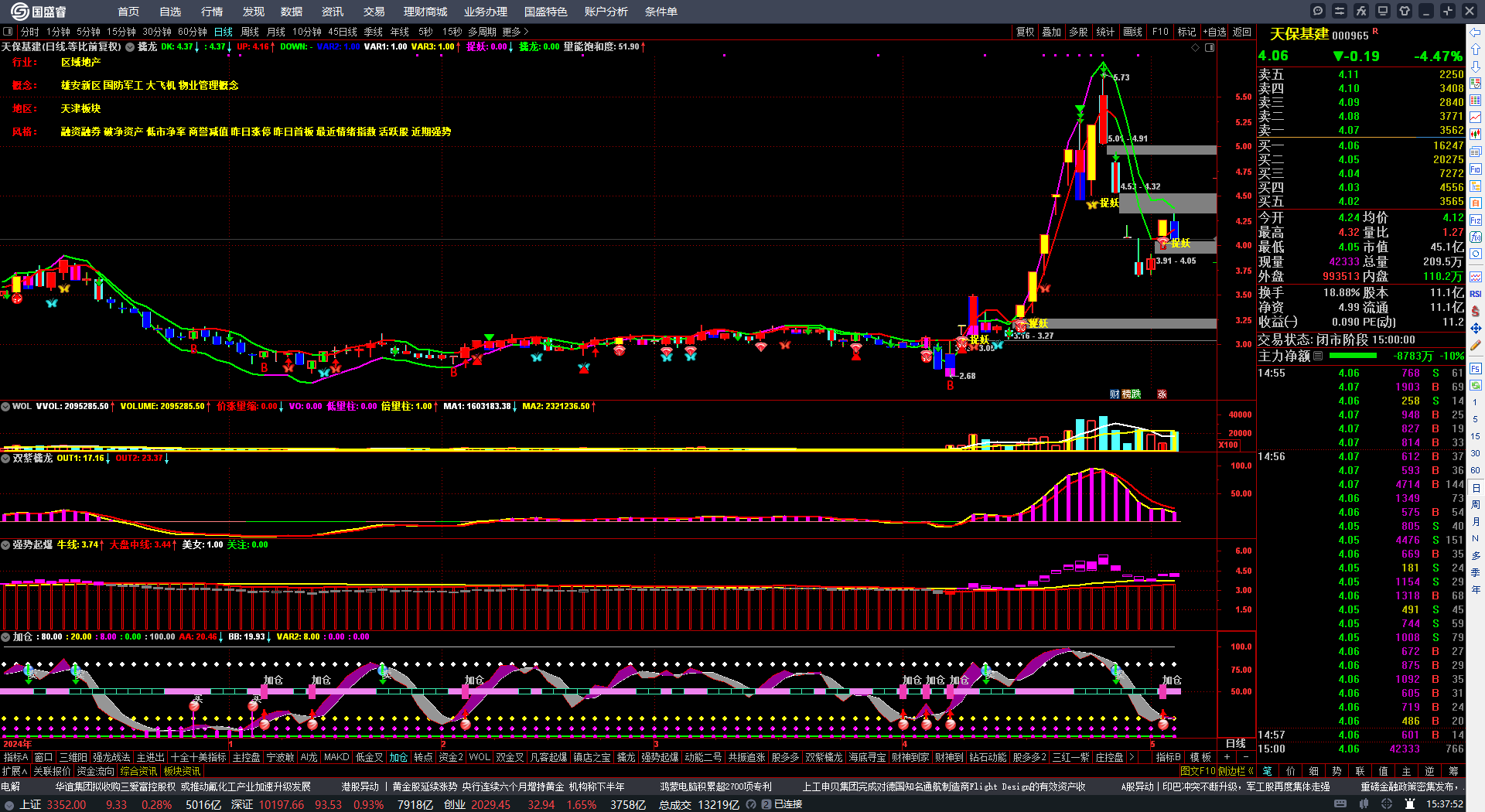Toggle the 标记 mark option
The width and height of the screenshot is (1485, 812).
click(1186, 32)
